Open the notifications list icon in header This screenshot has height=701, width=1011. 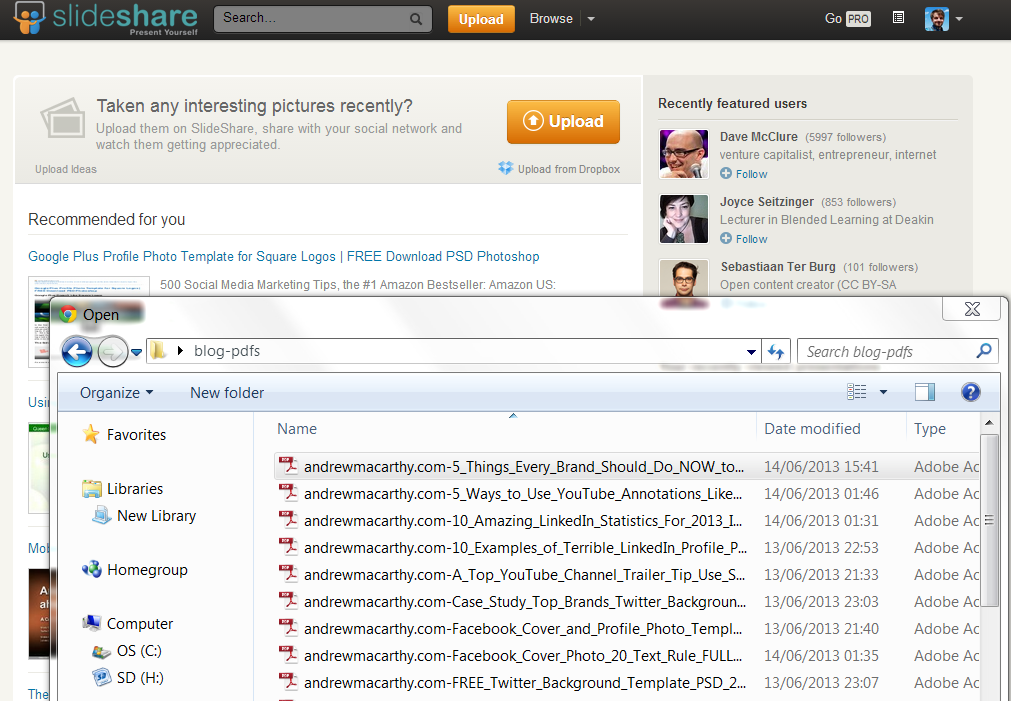point(898,18)
